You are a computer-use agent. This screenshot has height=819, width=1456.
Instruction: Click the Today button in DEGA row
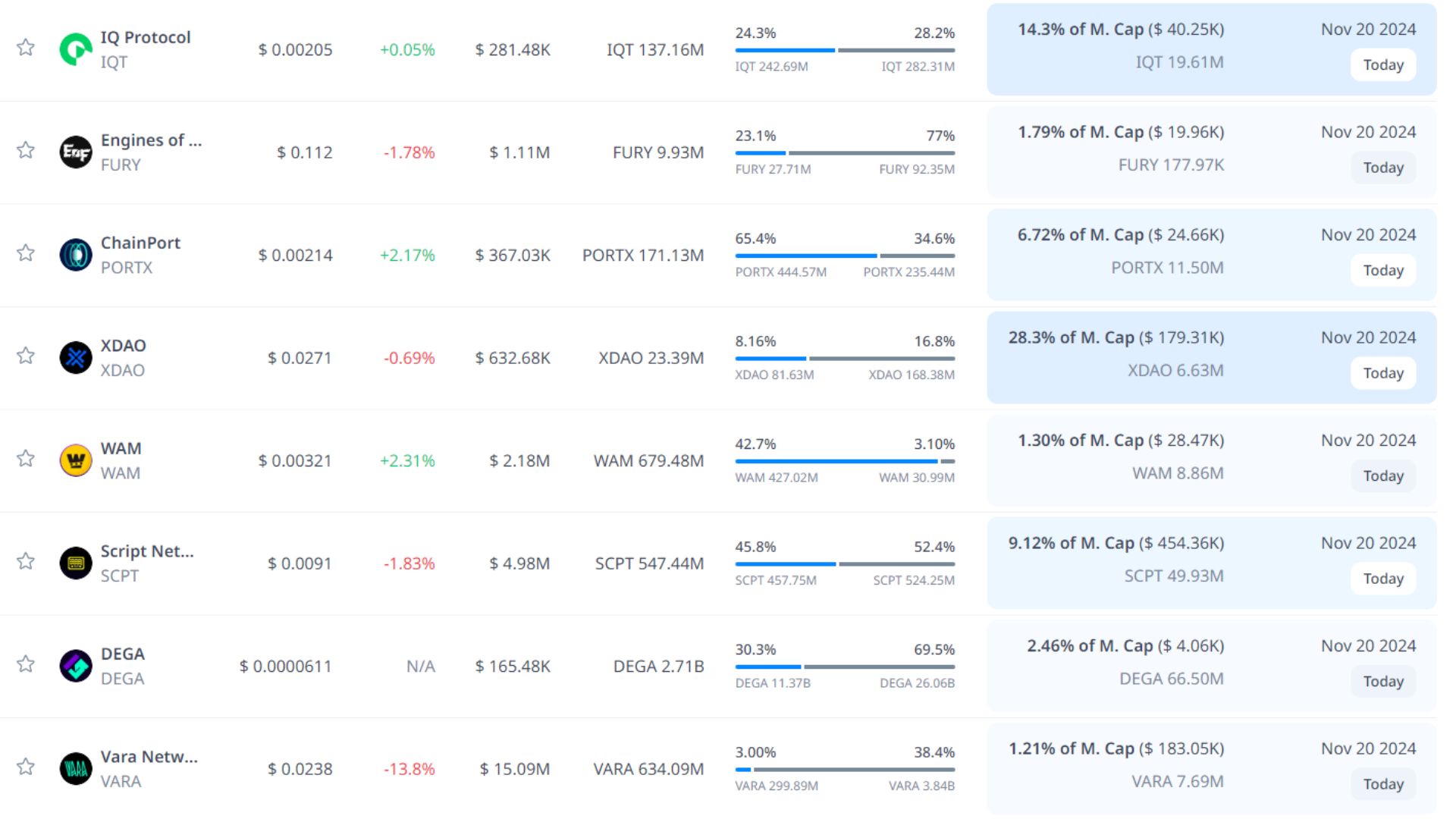(1382, 682)
